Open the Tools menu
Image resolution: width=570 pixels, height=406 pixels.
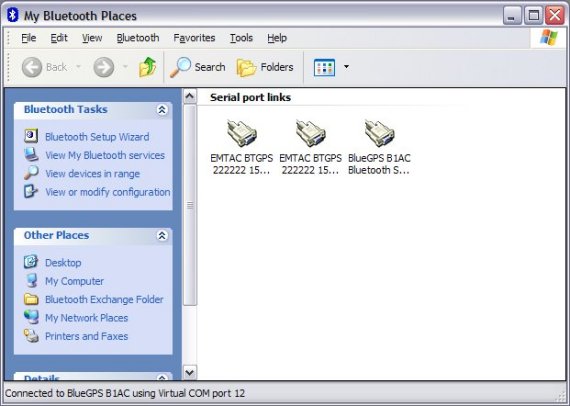tap(241, 38)
